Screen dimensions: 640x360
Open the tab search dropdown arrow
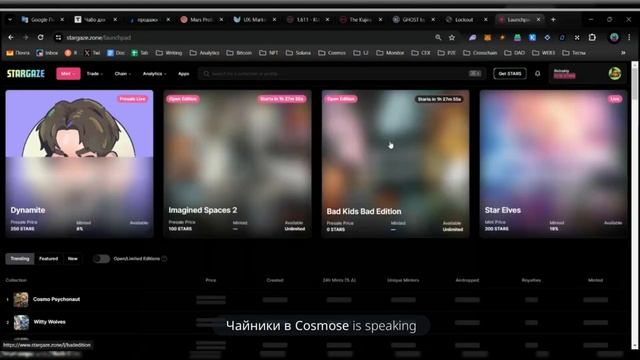pyautogui.click(x=10, y=20)
